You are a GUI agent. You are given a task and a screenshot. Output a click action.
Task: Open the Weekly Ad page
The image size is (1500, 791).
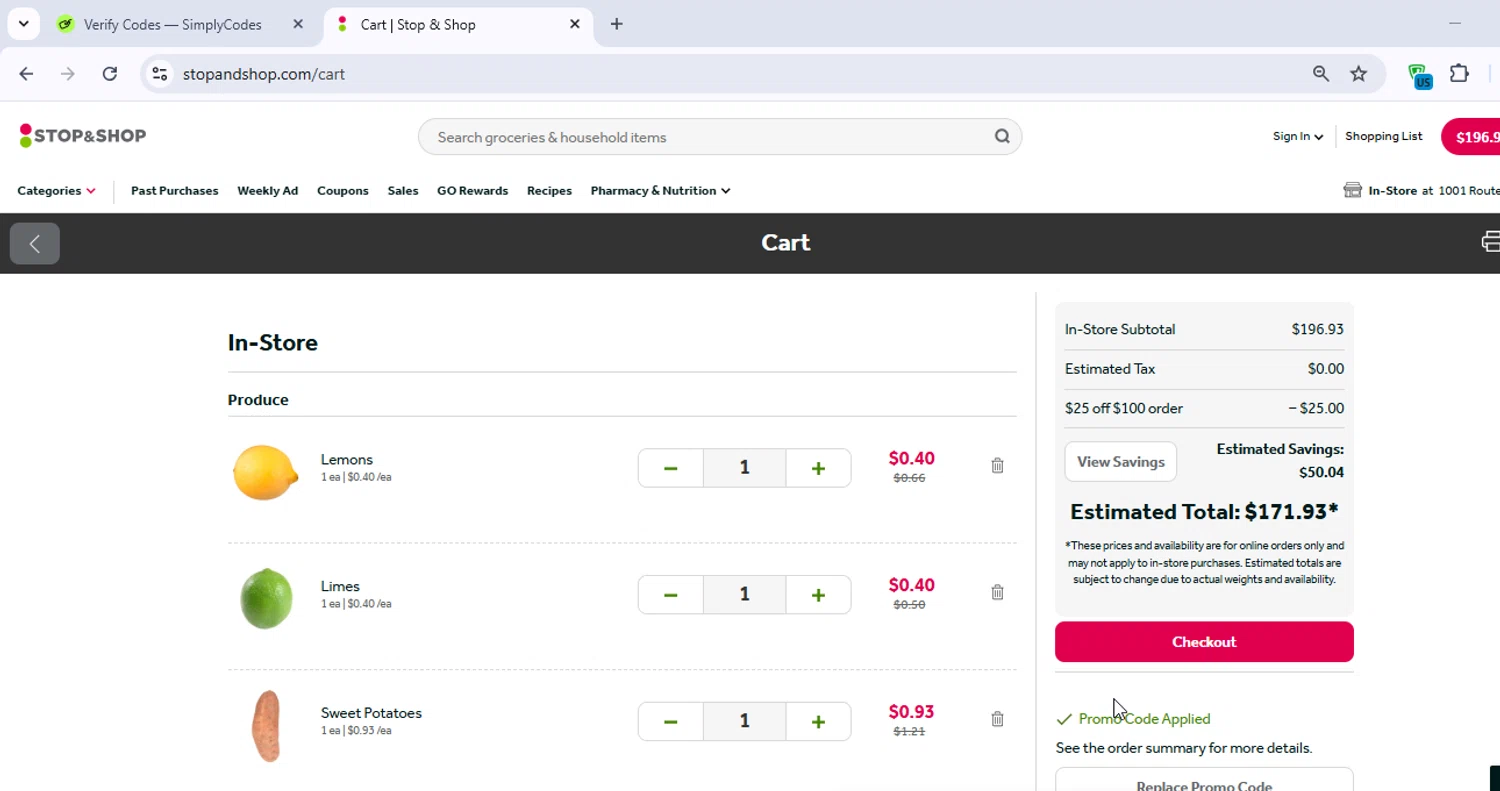point(267,191)
